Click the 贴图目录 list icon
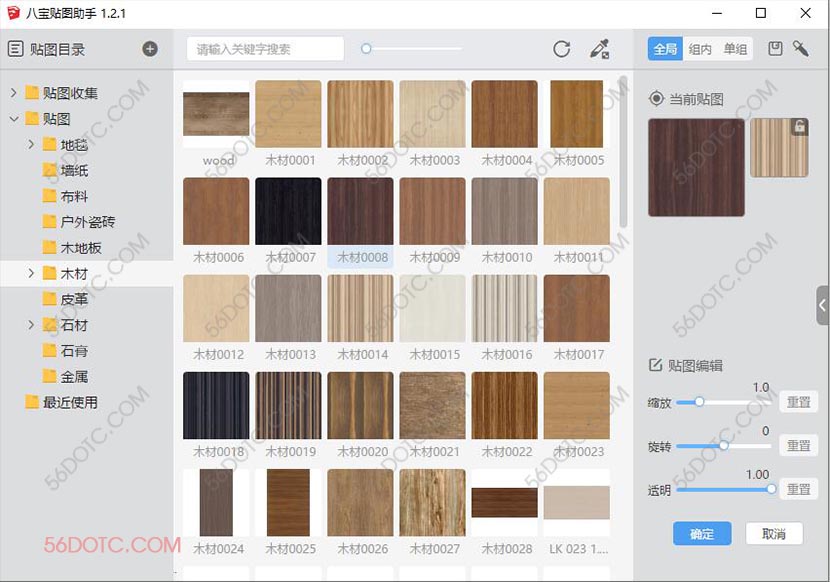This screenshot has width=830, height=582. (15, 49)
